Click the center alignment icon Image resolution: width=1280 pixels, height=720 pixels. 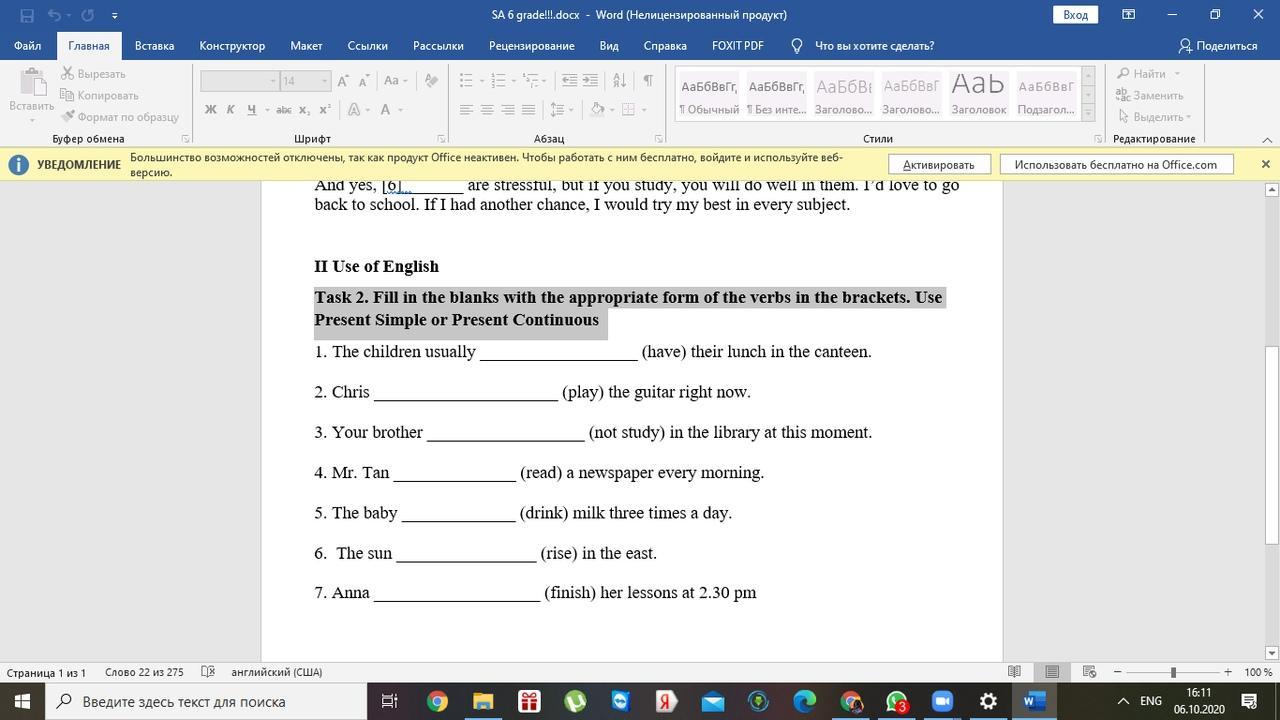(487, 110)
